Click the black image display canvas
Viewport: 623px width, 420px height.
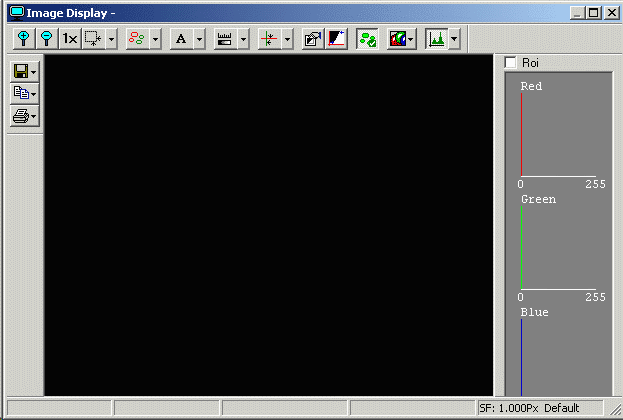click(268, 225)
